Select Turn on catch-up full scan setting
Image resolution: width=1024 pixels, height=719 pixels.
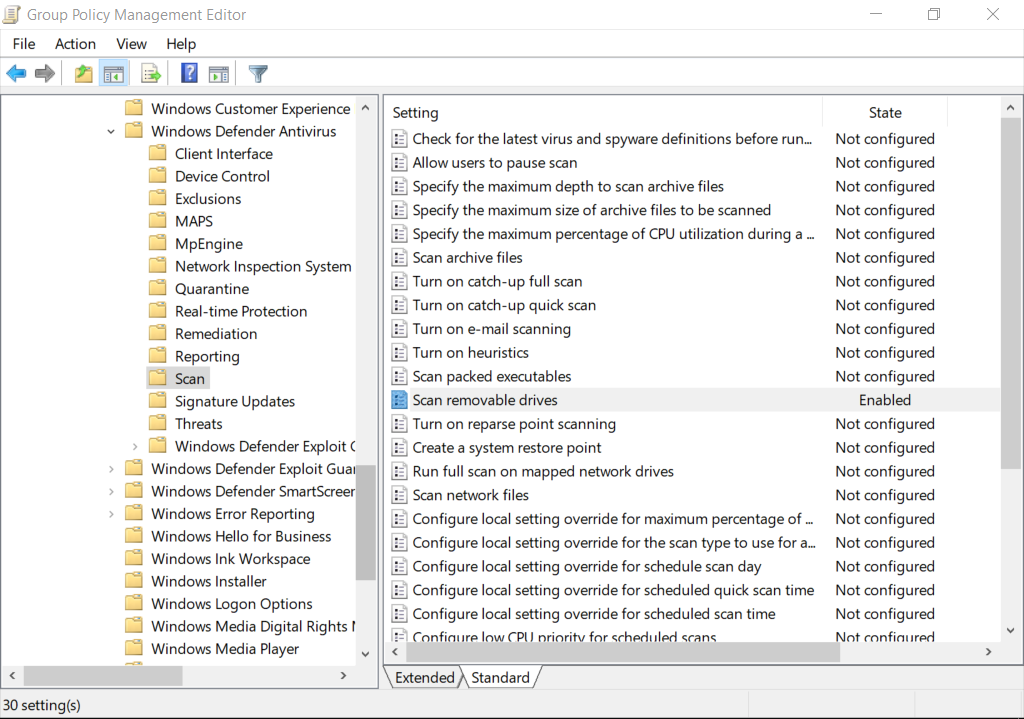(x=497, y=281)
